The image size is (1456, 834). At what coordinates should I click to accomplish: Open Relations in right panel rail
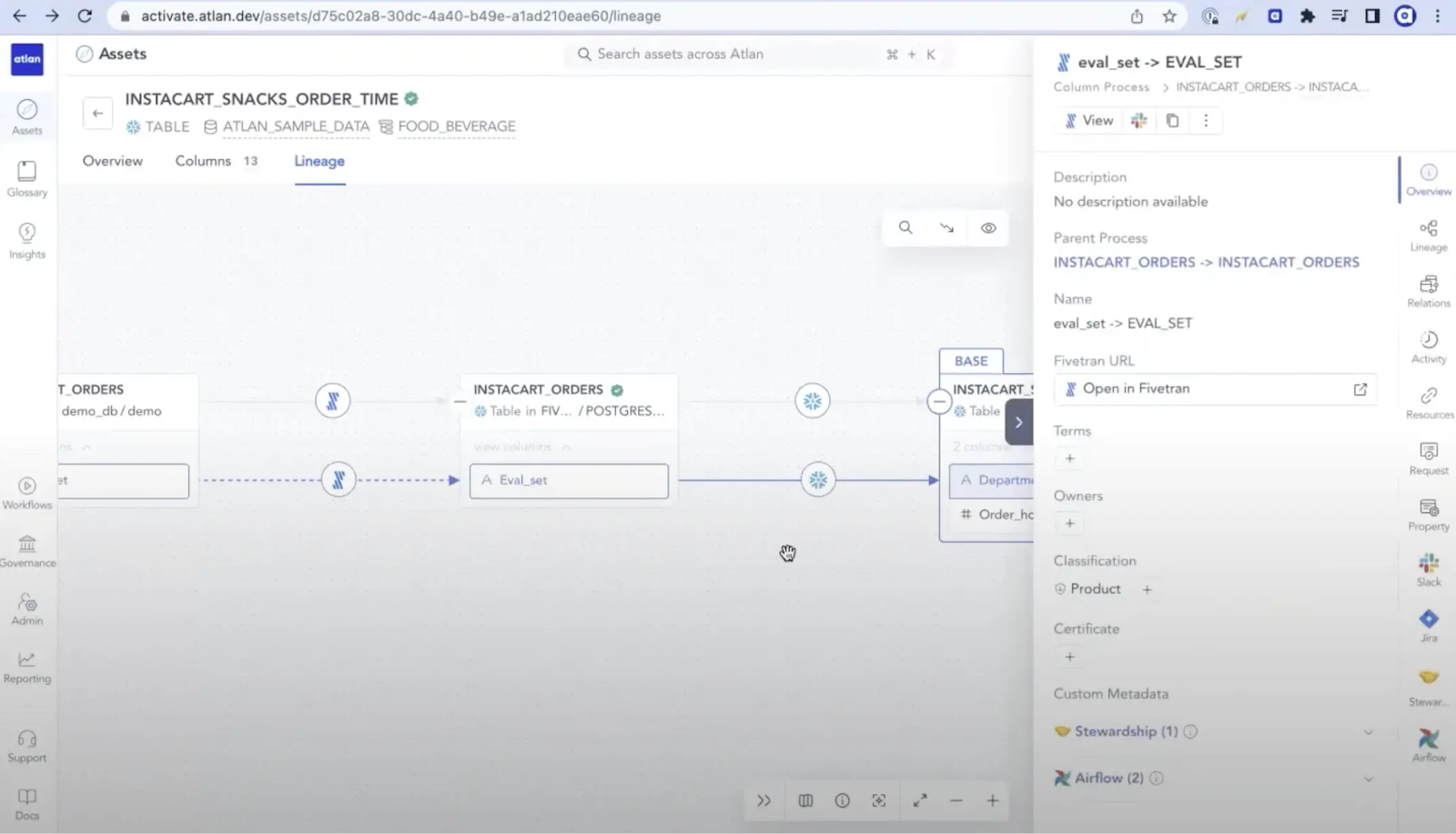coord(1429,291)
